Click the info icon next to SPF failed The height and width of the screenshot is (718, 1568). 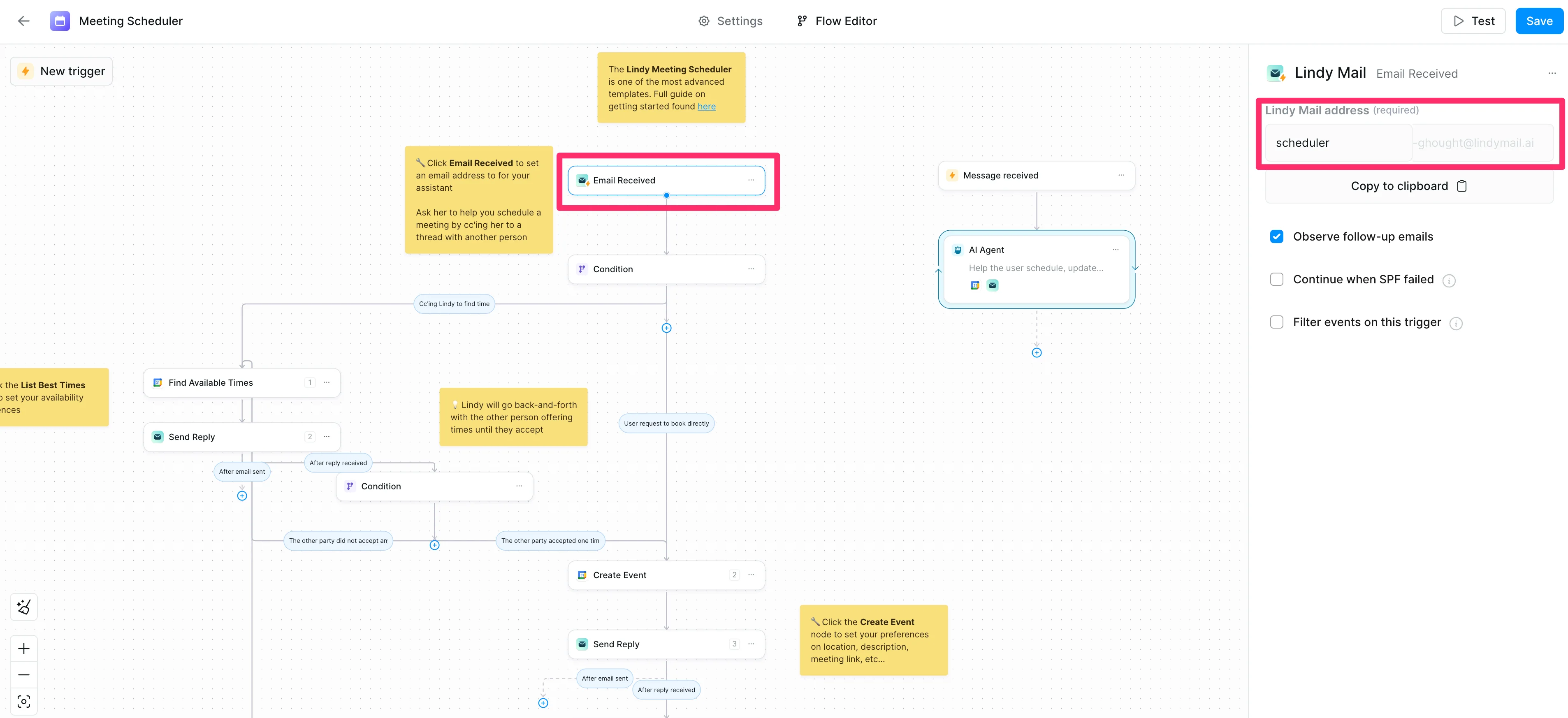(1449, 280)
